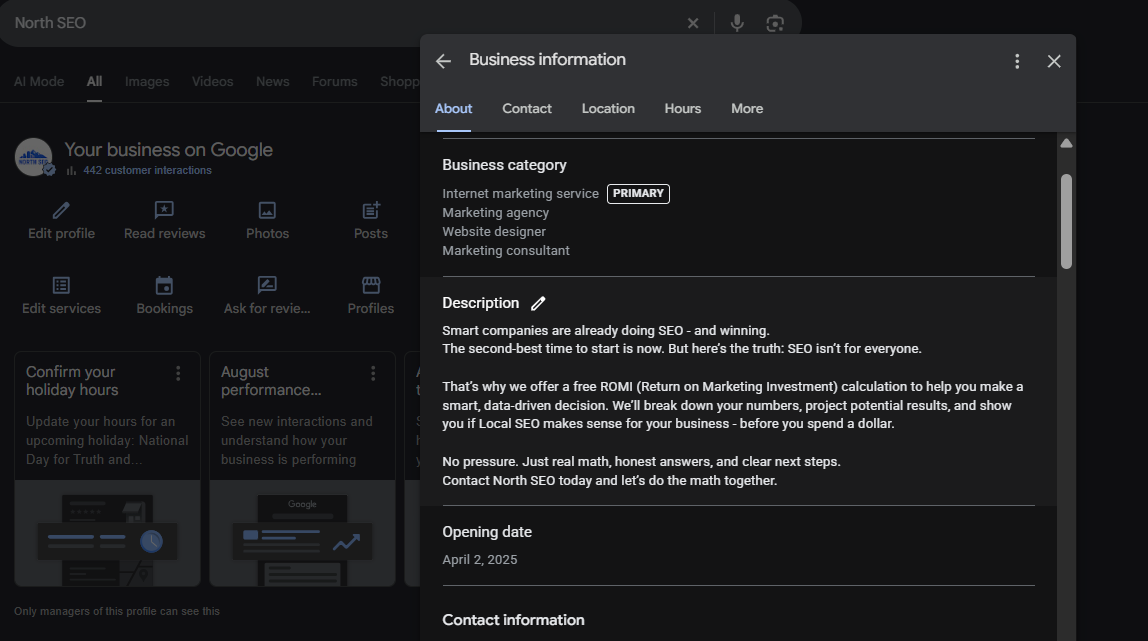The image size is (1148, 641).
Task: Select the All search tab
Action: pyautogui.click(x=94, y=81)
